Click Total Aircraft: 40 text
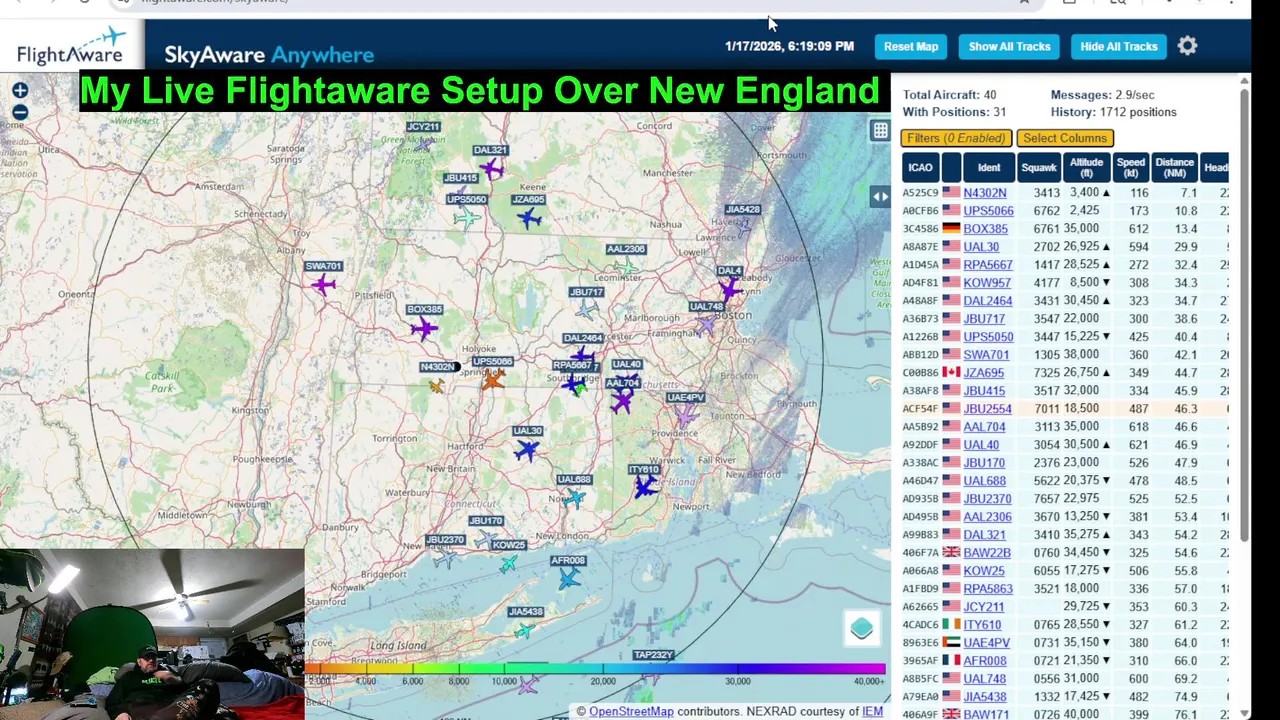Screen dimensions: 1280x720 (949, 95)
